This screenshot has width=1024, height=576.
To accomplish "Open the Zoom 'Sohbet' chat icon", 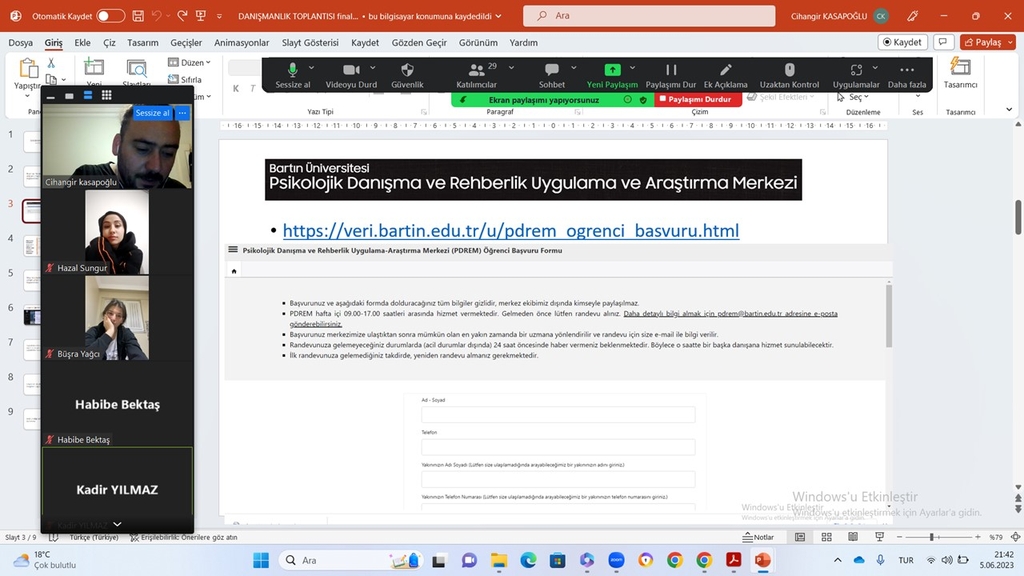I will (x=552, y=70).
